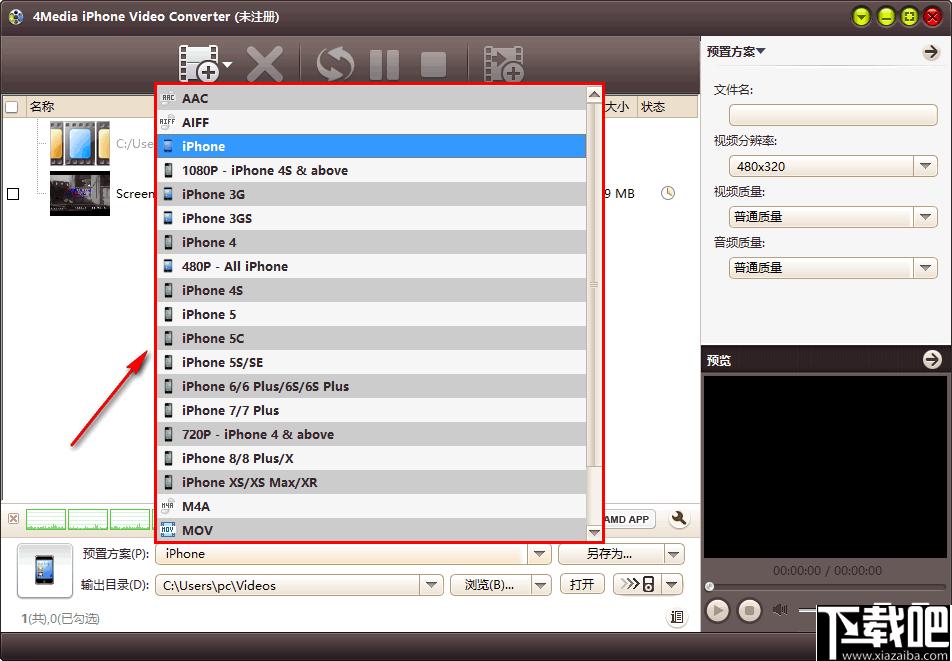Click the iPhone profile icon at bottom-left
The image size is (952, 661).
[x=44, y=571]
